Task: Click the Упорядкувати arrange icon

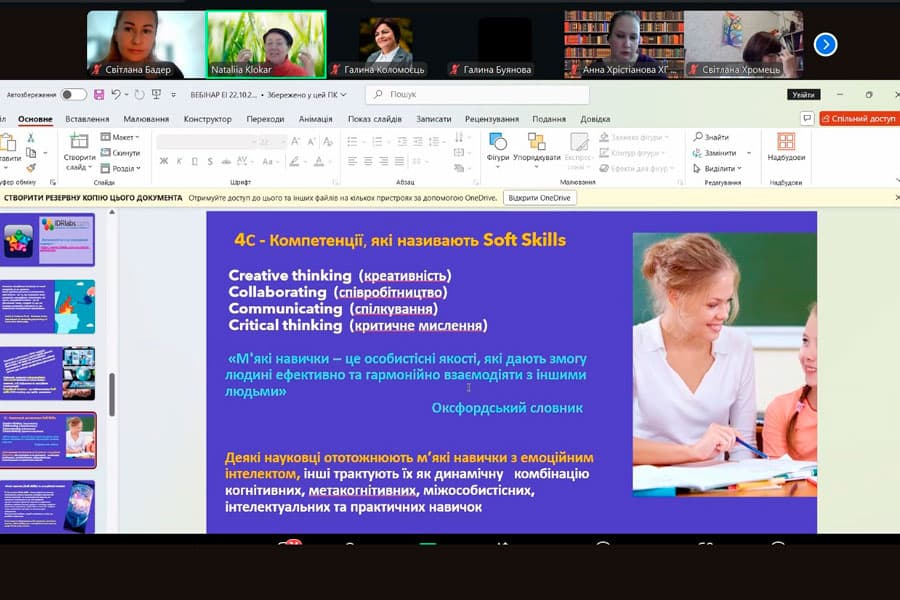Action: pos(538,142)
